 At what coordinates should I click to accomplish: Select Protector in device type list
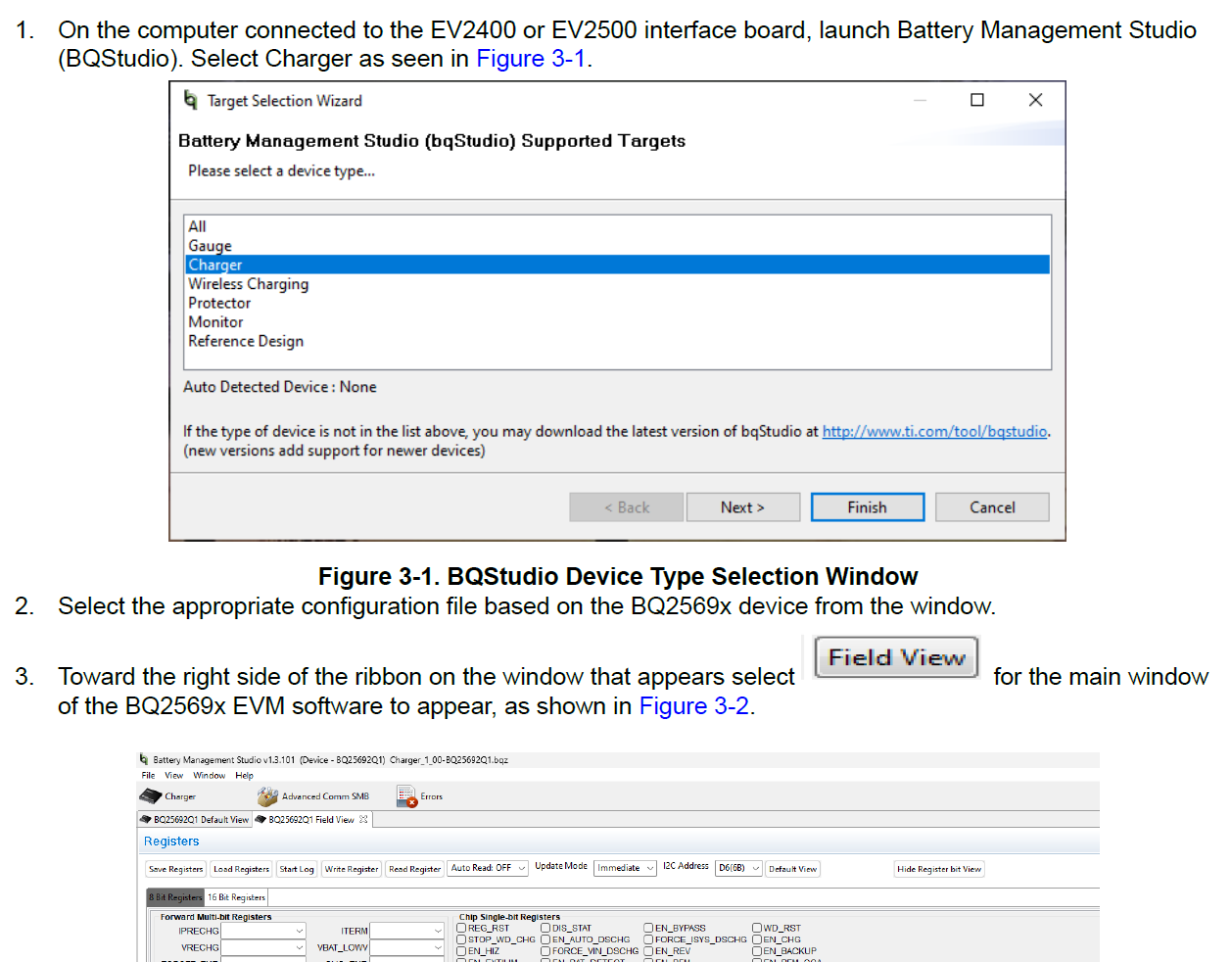pyautogui.click(x=617, y=303)
